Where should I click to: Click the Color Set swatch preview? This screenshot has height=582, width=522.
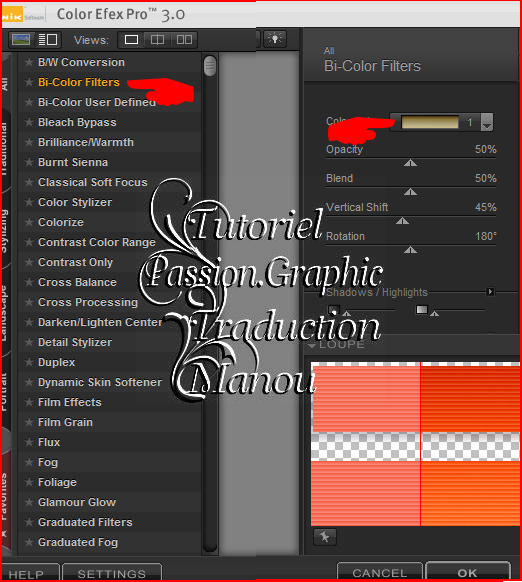[430, 122]
